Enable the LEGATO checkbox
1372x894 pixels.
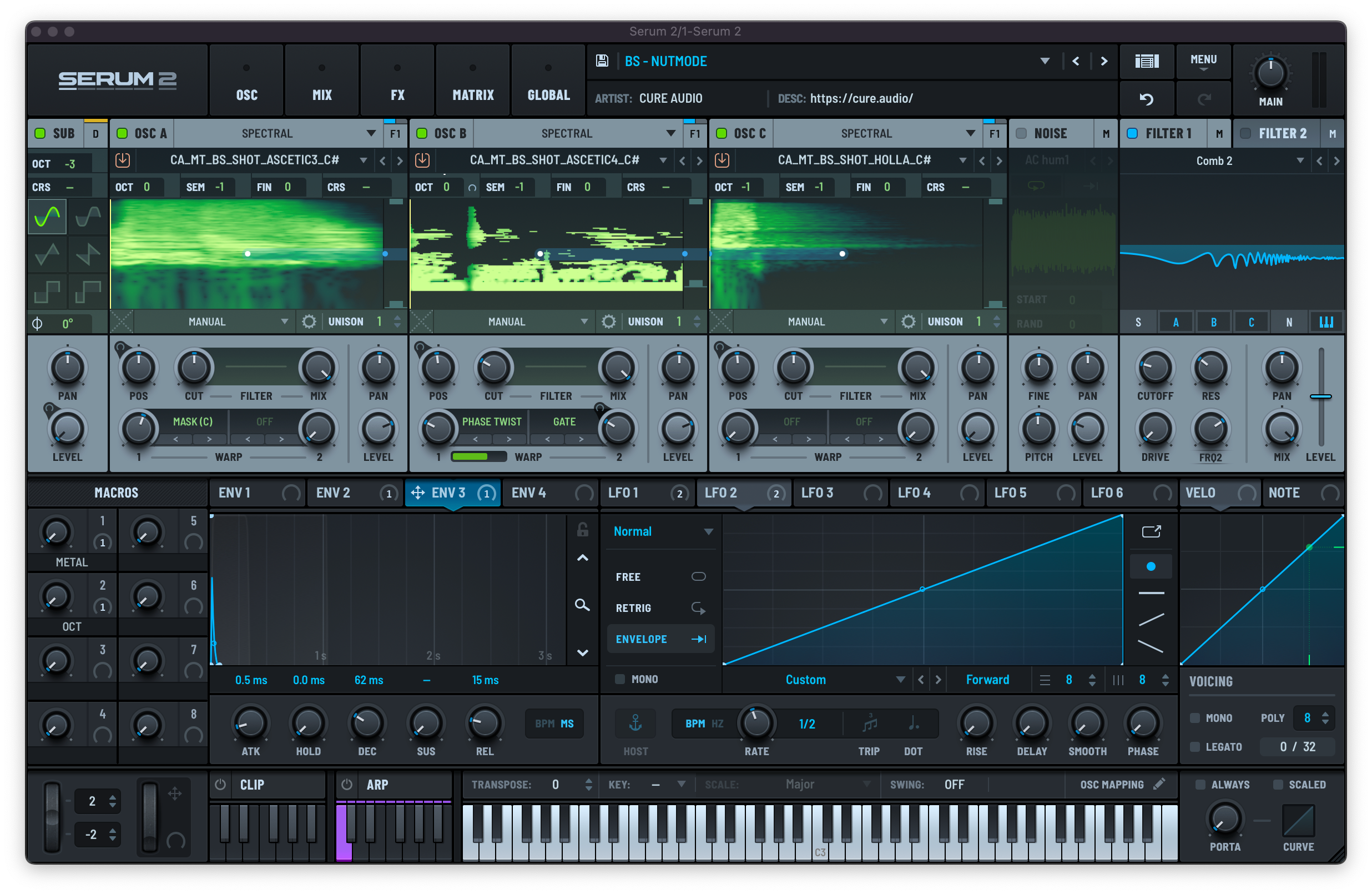(x=1195, y=747)
